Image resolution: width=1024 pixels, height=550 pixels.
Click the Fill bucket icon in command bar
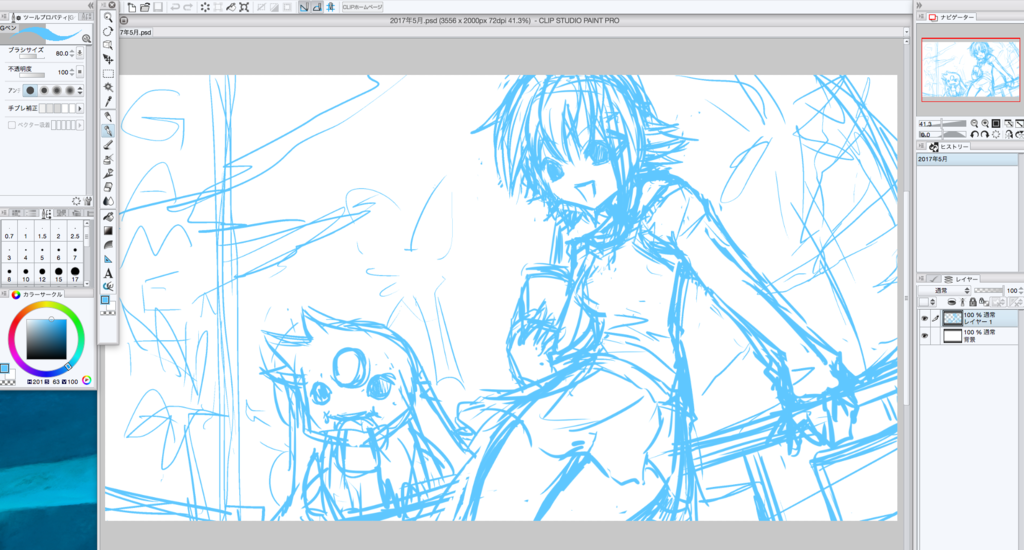point(231,7)
